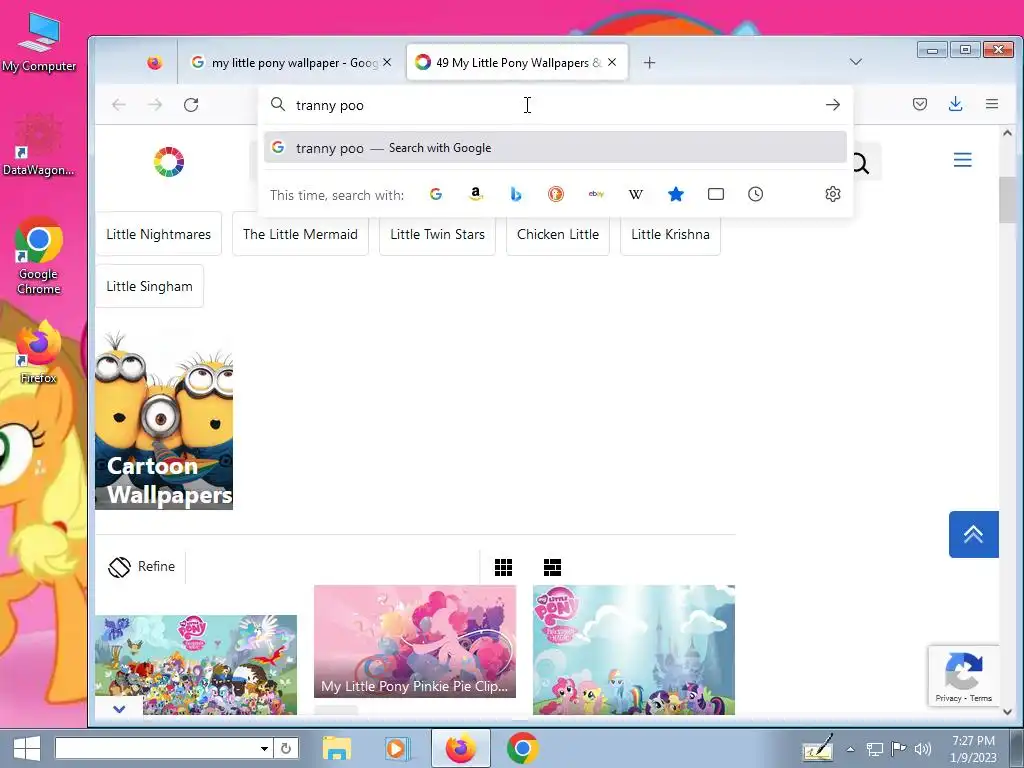Close the '49 My Little Pony Wallpapers' tab
This screenshot has width=1024, height=768.
(612, 63)
